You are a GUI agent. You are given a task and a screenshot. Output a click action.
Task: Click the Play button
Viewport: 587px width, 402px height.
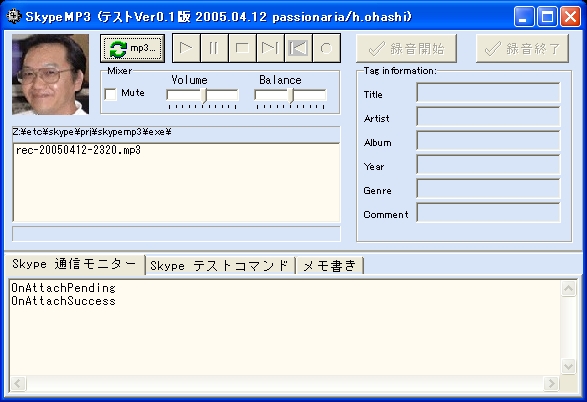point(186,48)
